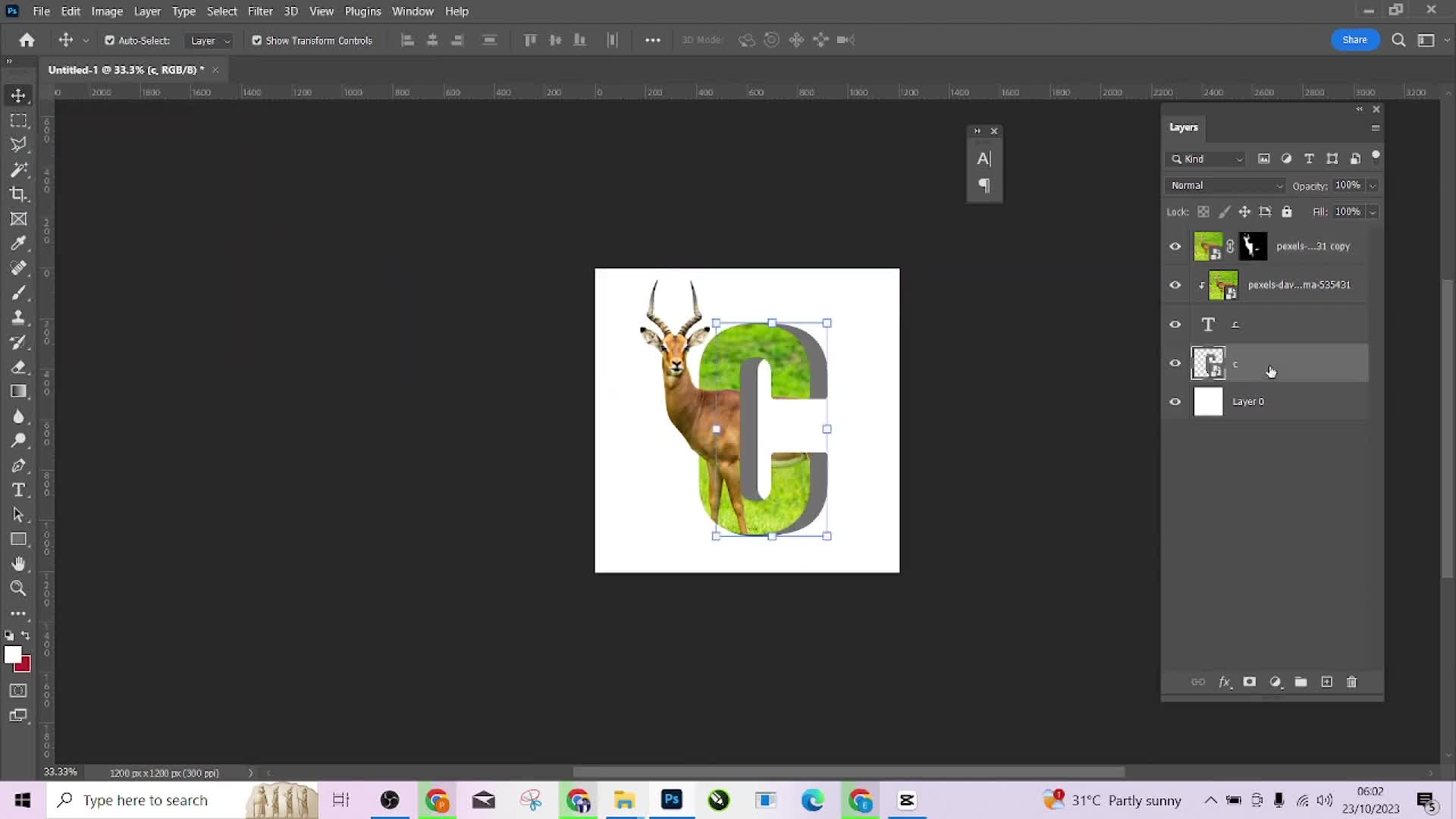Image resolution: width=1456 pixels, height=819 pixels.
Task: Select the Crop tool
Action: 18,195
